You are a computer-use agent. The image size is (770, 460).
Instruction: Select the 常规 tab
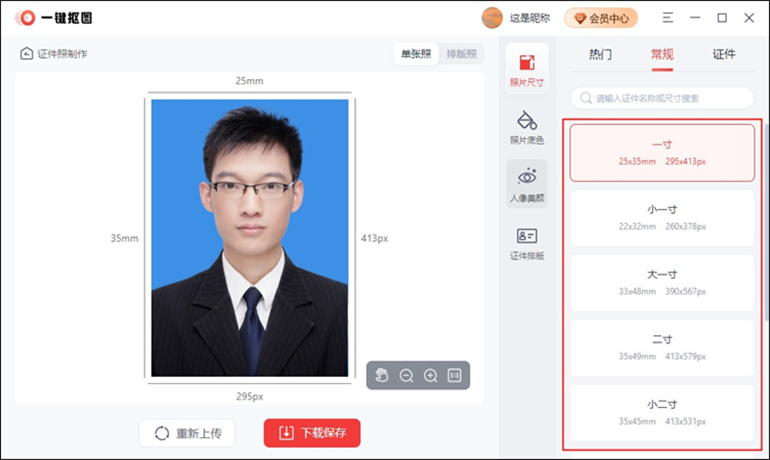coord(662,54)
